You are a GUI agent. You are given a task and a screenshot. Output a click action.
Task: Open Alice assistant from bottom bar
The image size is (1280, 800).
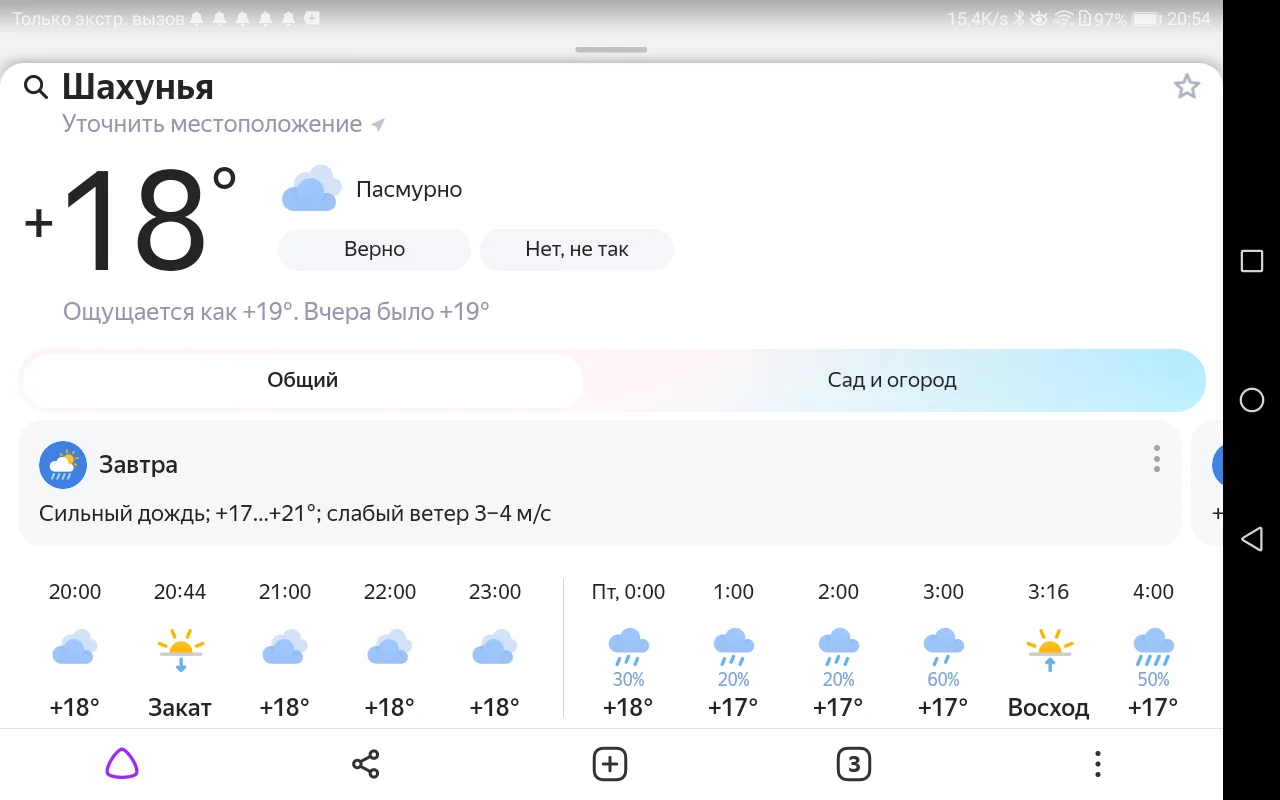point(121,763)
